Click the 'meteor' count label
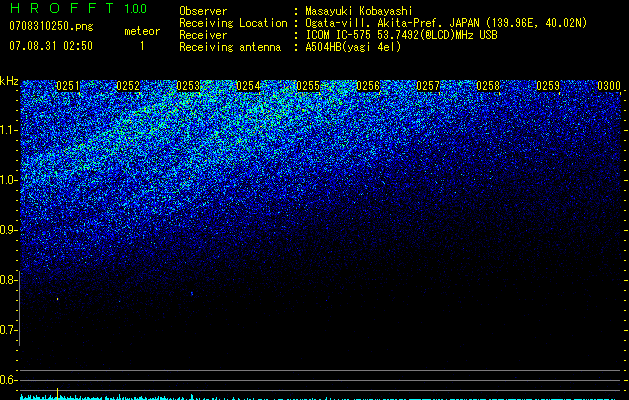The height and width of the screenshot is (400, 629). click(142, 31)
